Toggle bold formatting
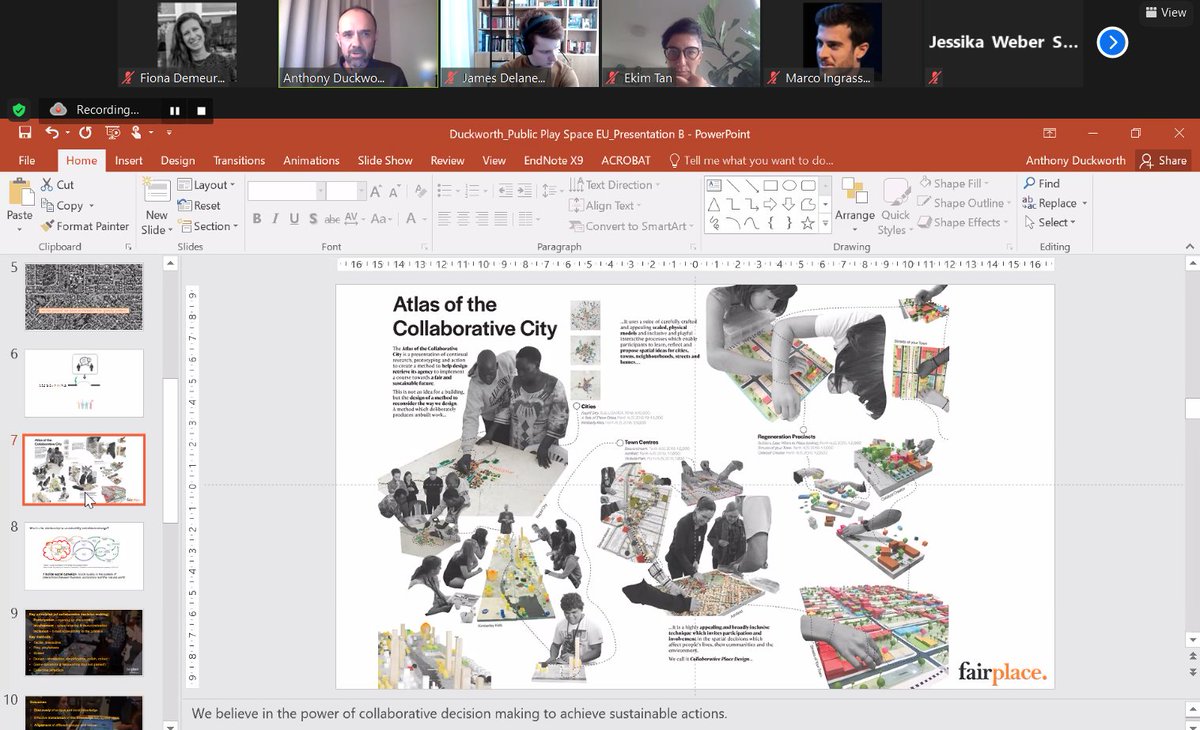The width and height of the screenshot is (1200, 730). click(x=257, y=218)
